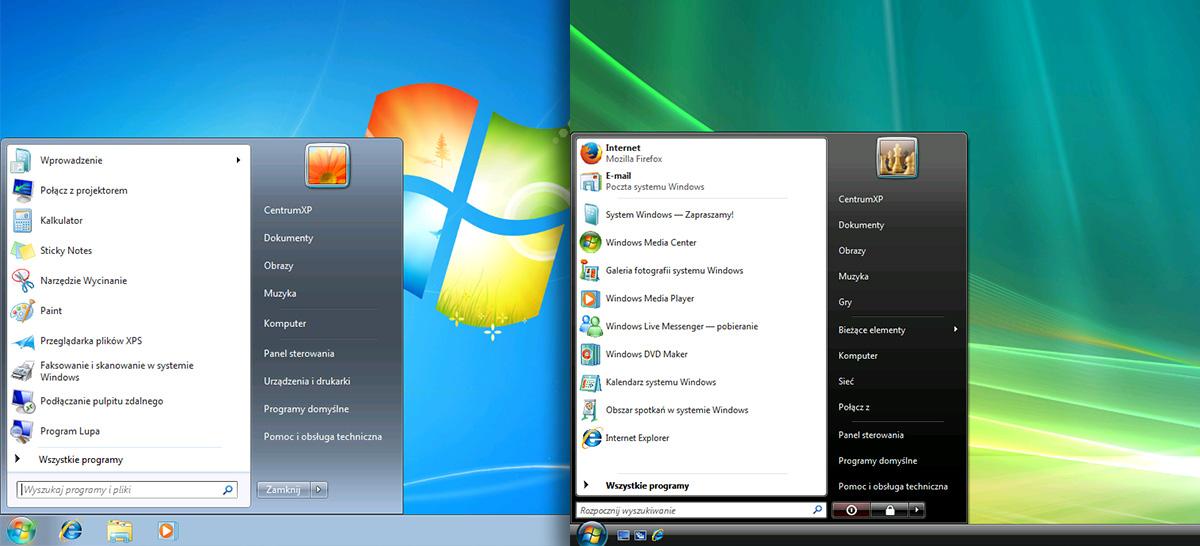Viewport: 1200px width, 546px height.
Task: Open Dokumenty in Vista menu
Action: click(x=861, y=225)
